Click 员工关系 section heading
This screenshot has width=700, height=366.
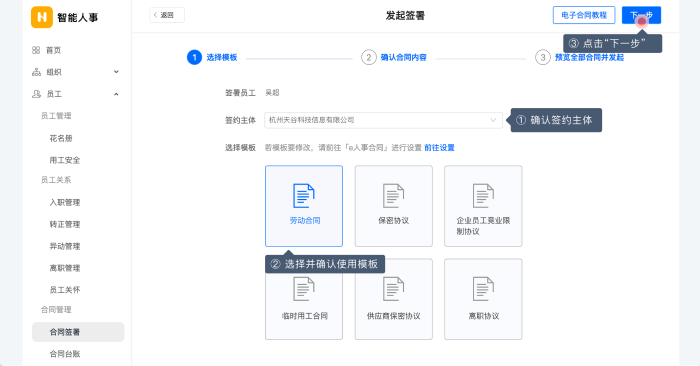pos(56,180)
